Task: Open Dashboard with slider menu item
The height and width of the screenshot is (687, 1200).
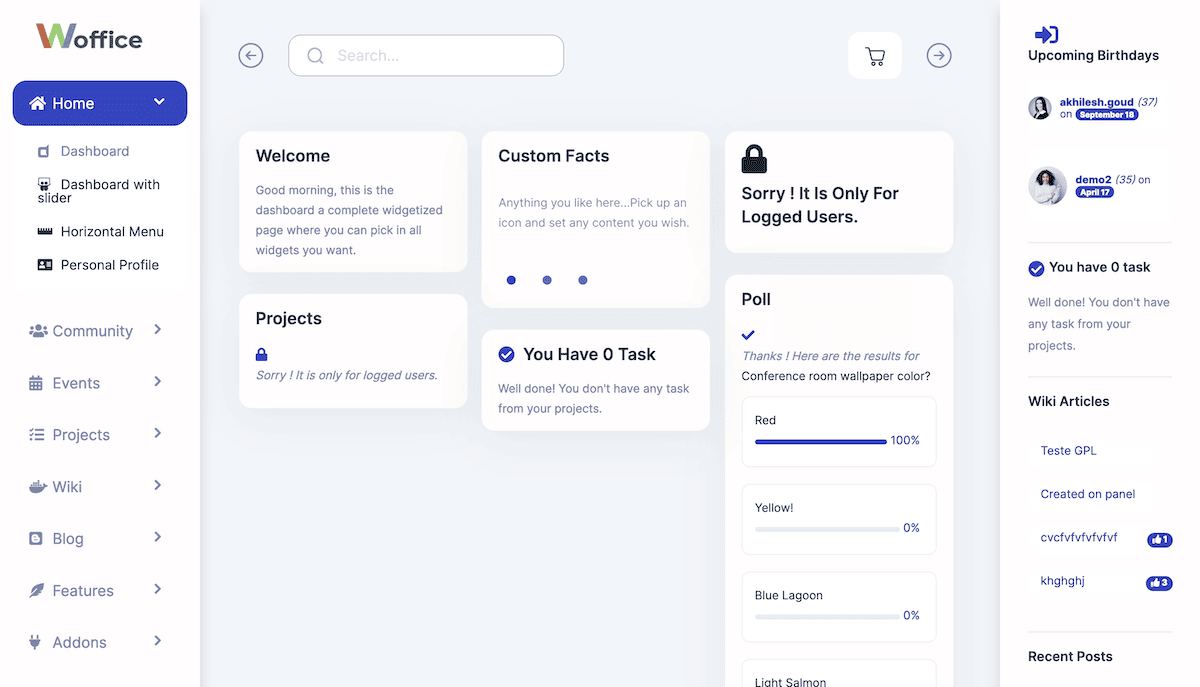Action: tap(109, 185)
